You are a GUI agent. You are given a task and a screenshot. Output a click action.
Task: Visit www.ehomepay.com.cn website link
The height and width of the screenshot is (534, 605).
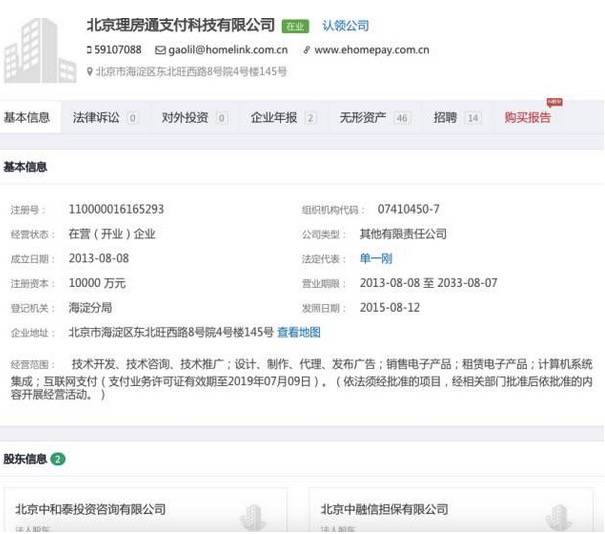pos(372,50)
